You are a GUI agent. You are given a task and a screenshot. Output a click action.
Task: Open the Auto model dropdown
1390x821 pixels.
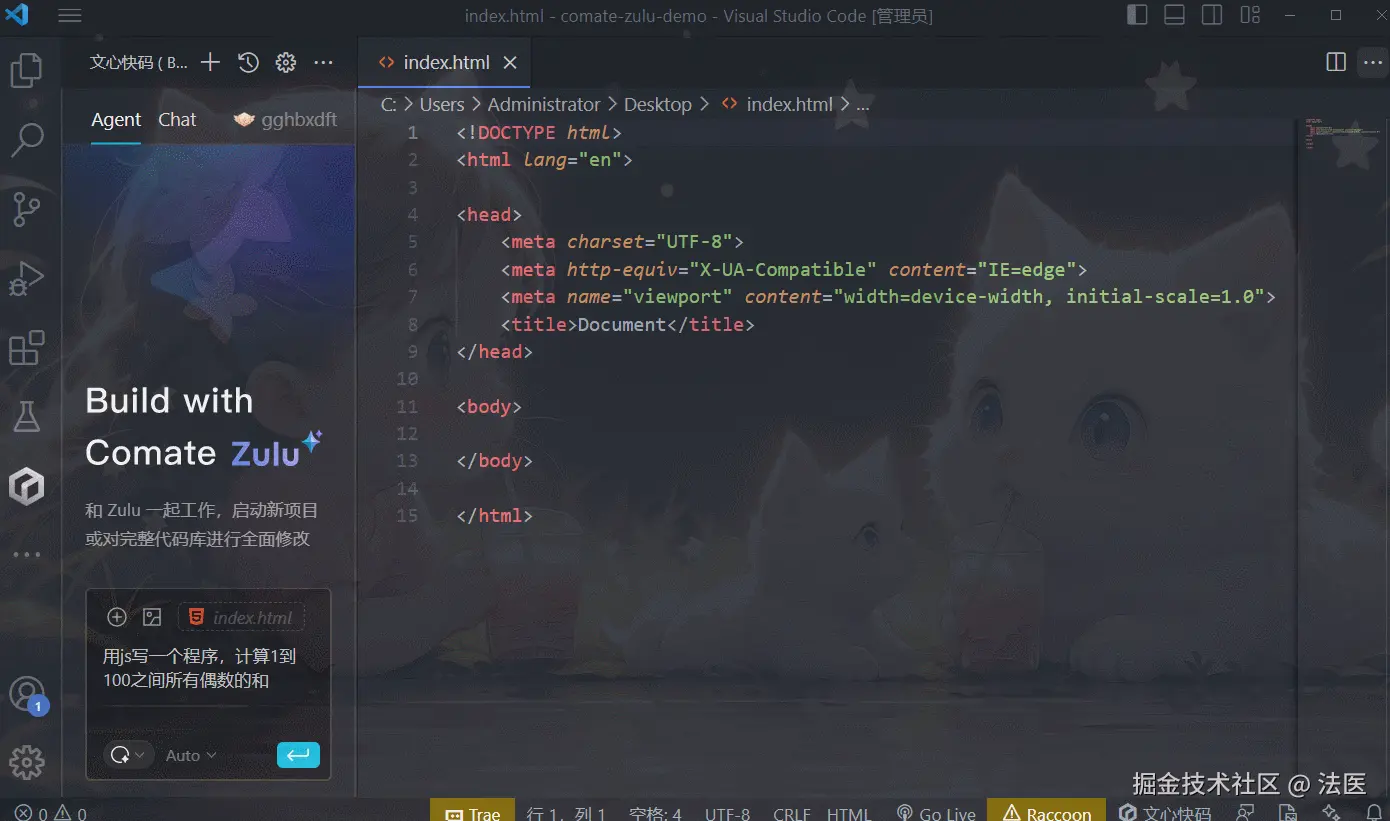click(x=191, y=755)
